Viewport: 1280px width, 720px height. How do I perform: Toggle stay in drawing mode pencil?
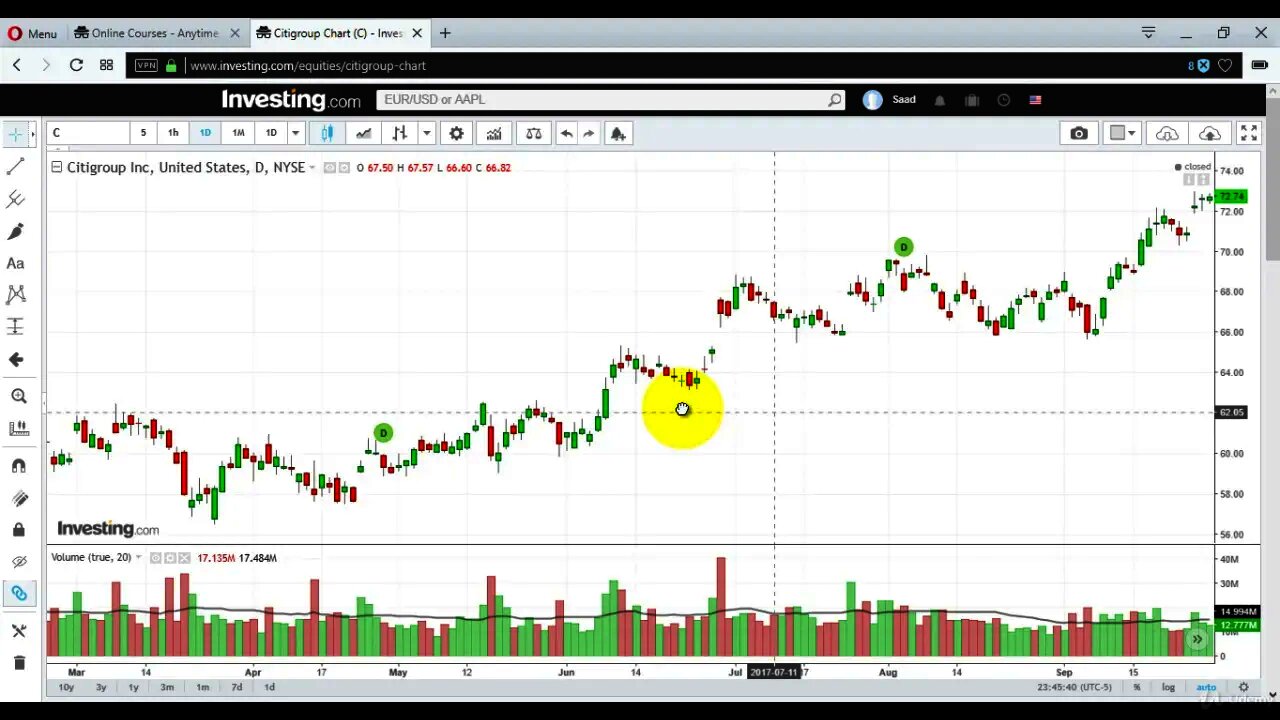(18, 498)
